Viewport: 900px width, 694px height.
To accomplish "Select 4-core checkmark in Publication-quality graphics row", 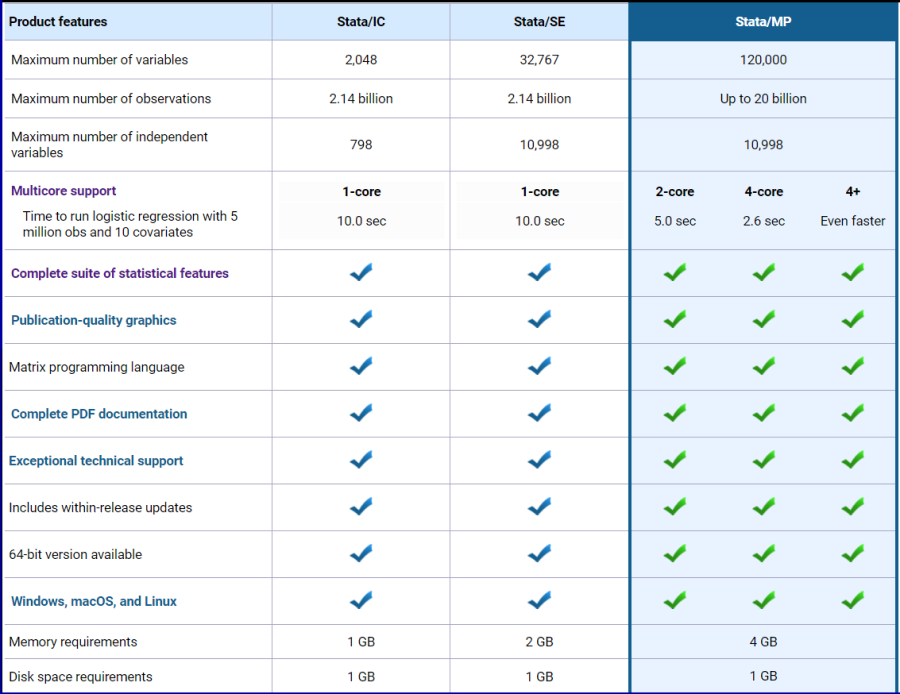I will 764,319.
